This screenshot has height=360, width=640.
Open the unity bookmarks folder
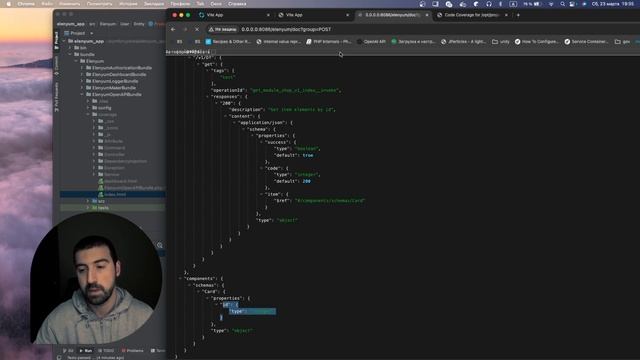501,42
